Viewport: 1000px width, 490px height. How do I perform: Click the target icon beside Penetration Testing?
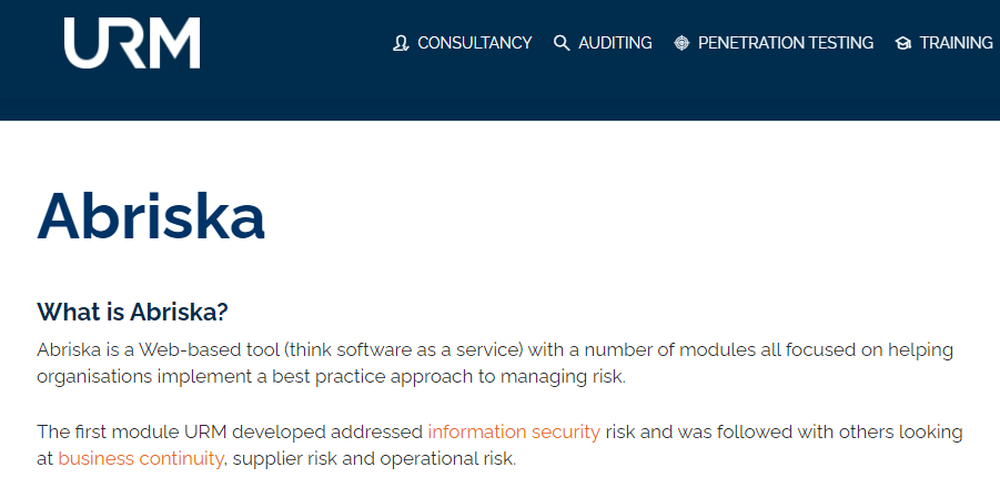coord(682,43)
